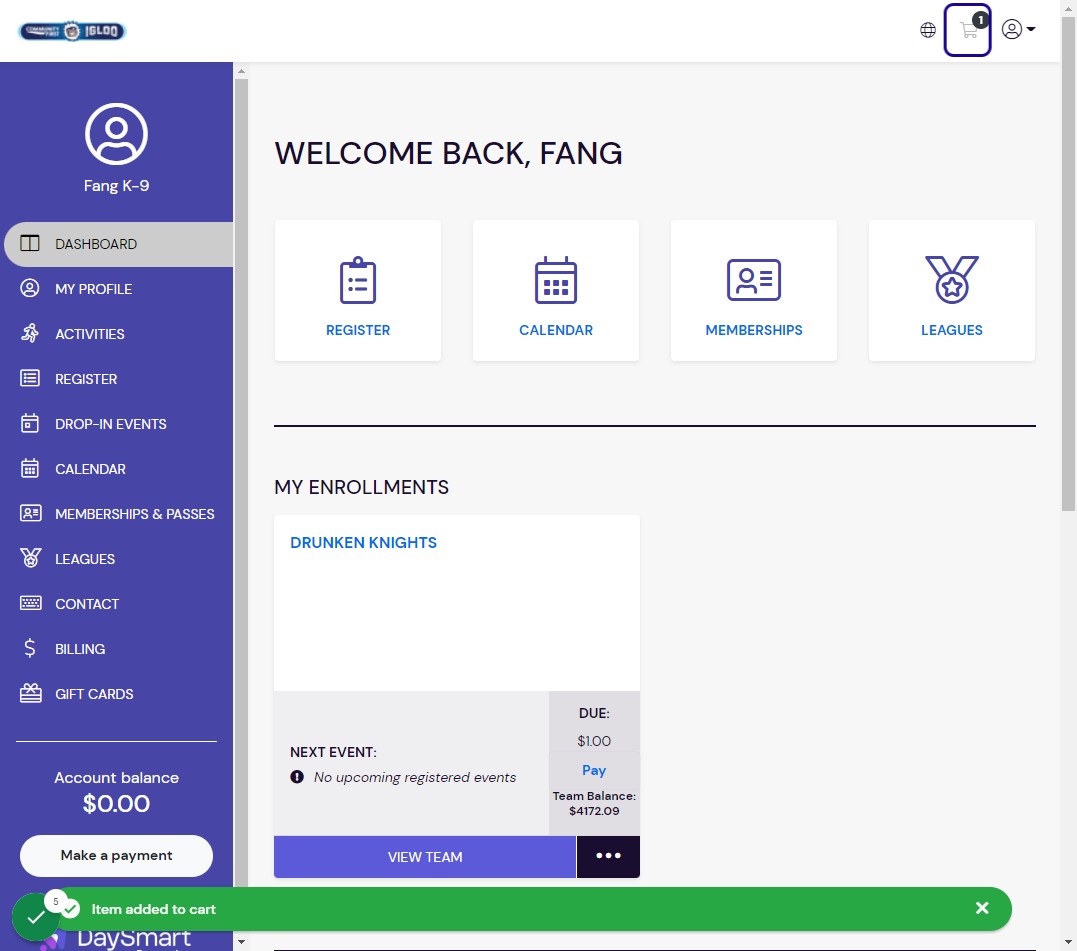
Task: Click the Account balance $0.00 amount
Action: [116, 803]
